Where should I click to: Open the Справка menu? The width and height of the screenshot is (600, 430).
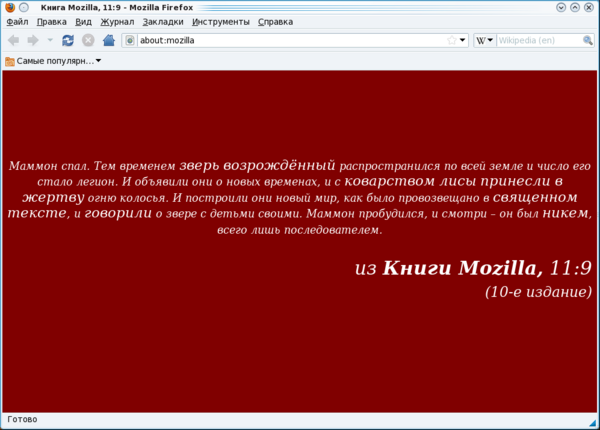[276, 22]
